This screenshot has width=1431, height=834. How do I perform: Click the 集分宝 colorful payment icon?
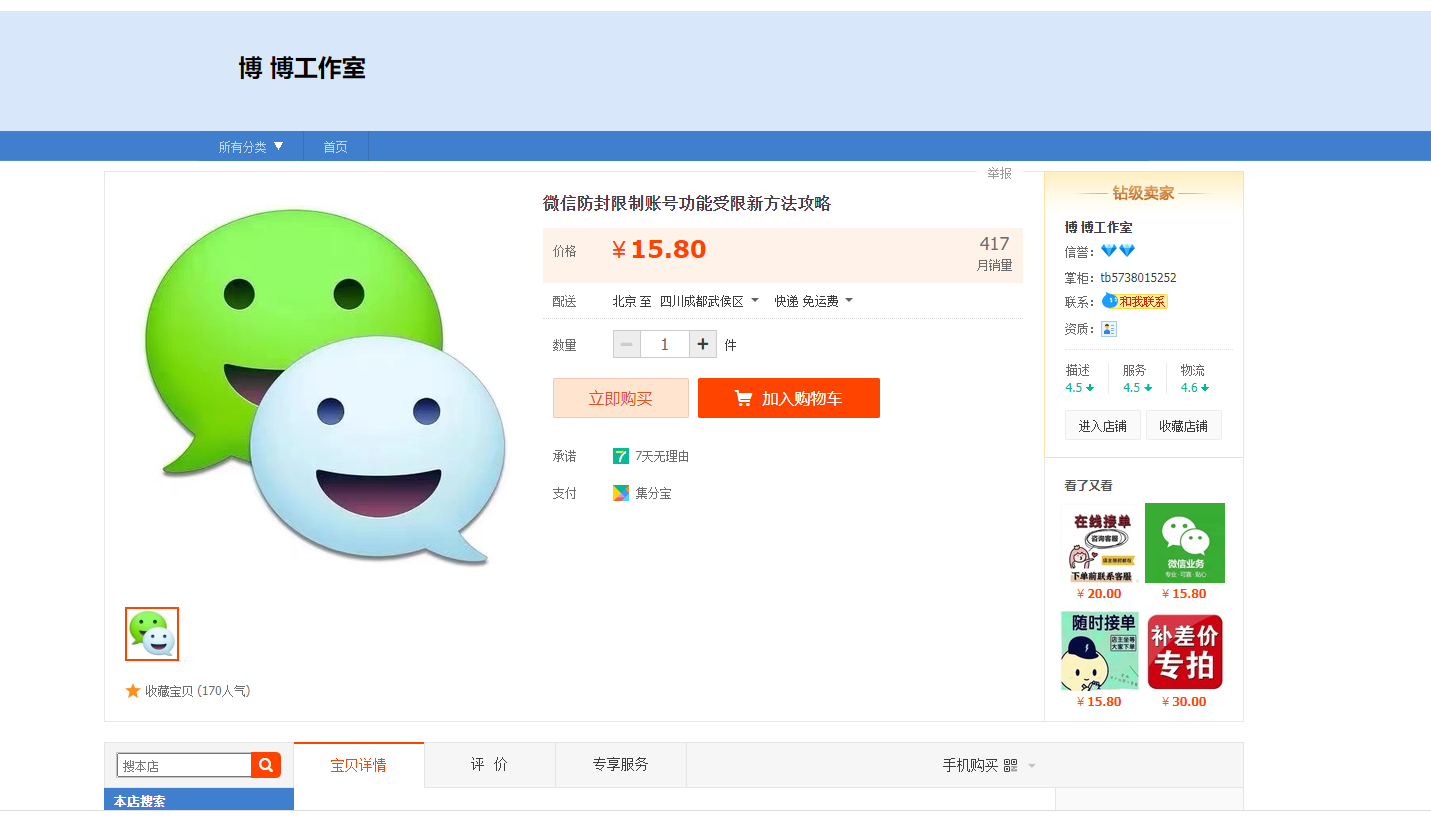point(621,493)
